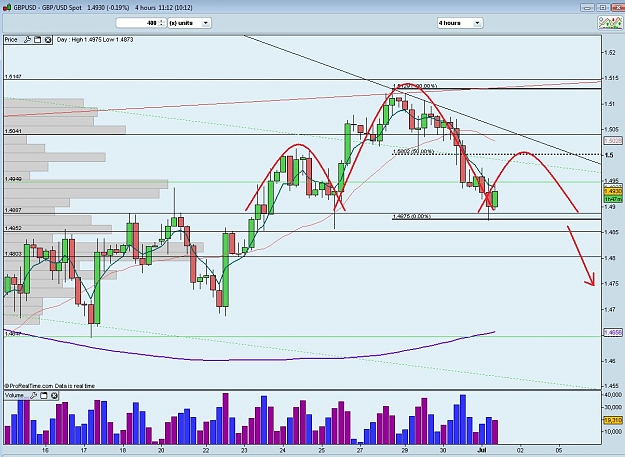Image resolution: width=625 pixels, height=457 pixels.
Task: Close the Price panel
Action: 48,39
